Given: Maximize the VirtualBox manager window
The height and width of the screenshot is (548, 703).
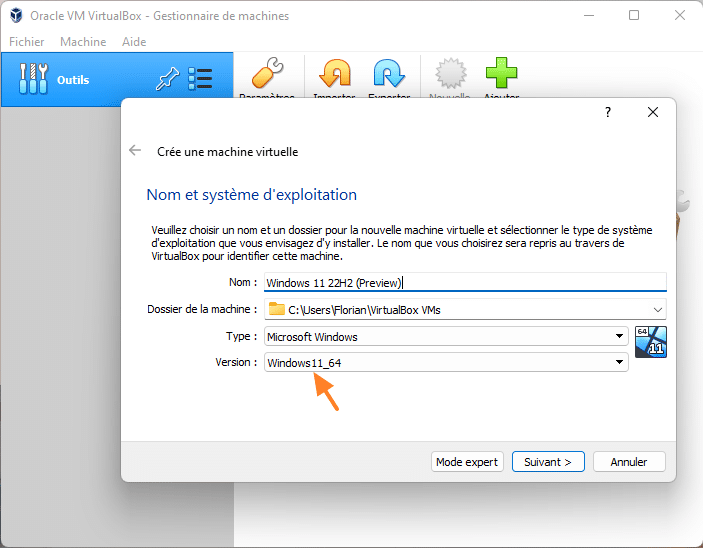Looking at the screenshot, I should [634, 15].
